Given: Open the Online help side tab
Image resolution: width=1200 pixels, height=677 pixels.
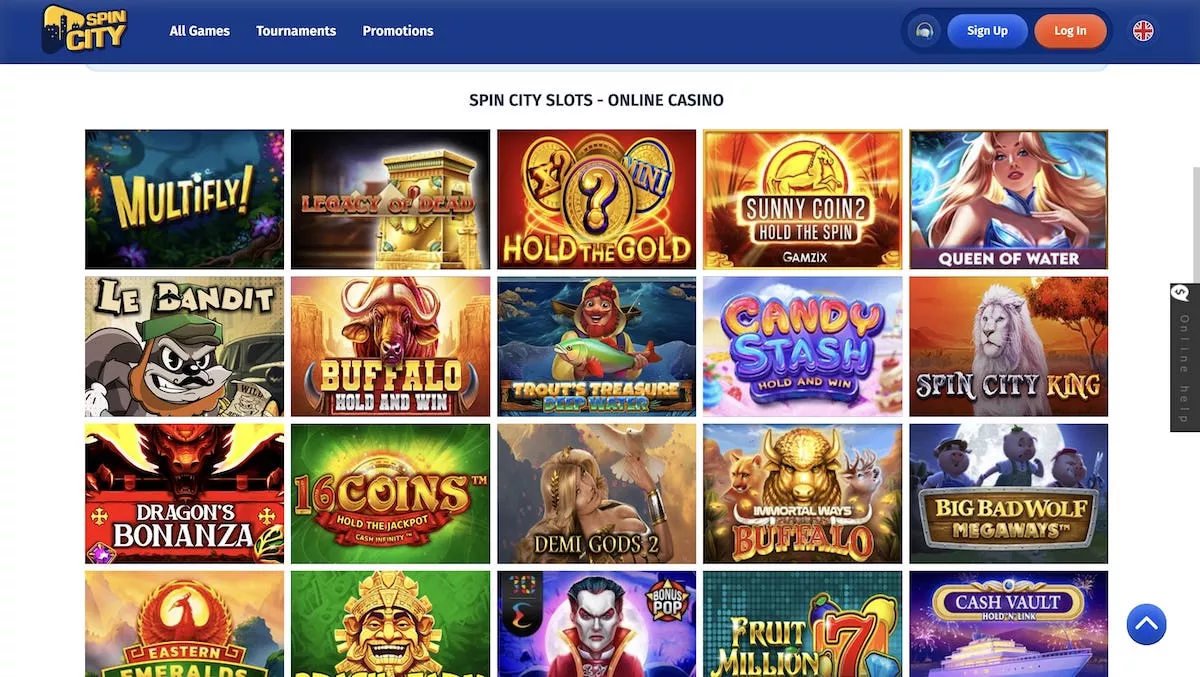Looking at the screenshot, I should pos(1185,357).
